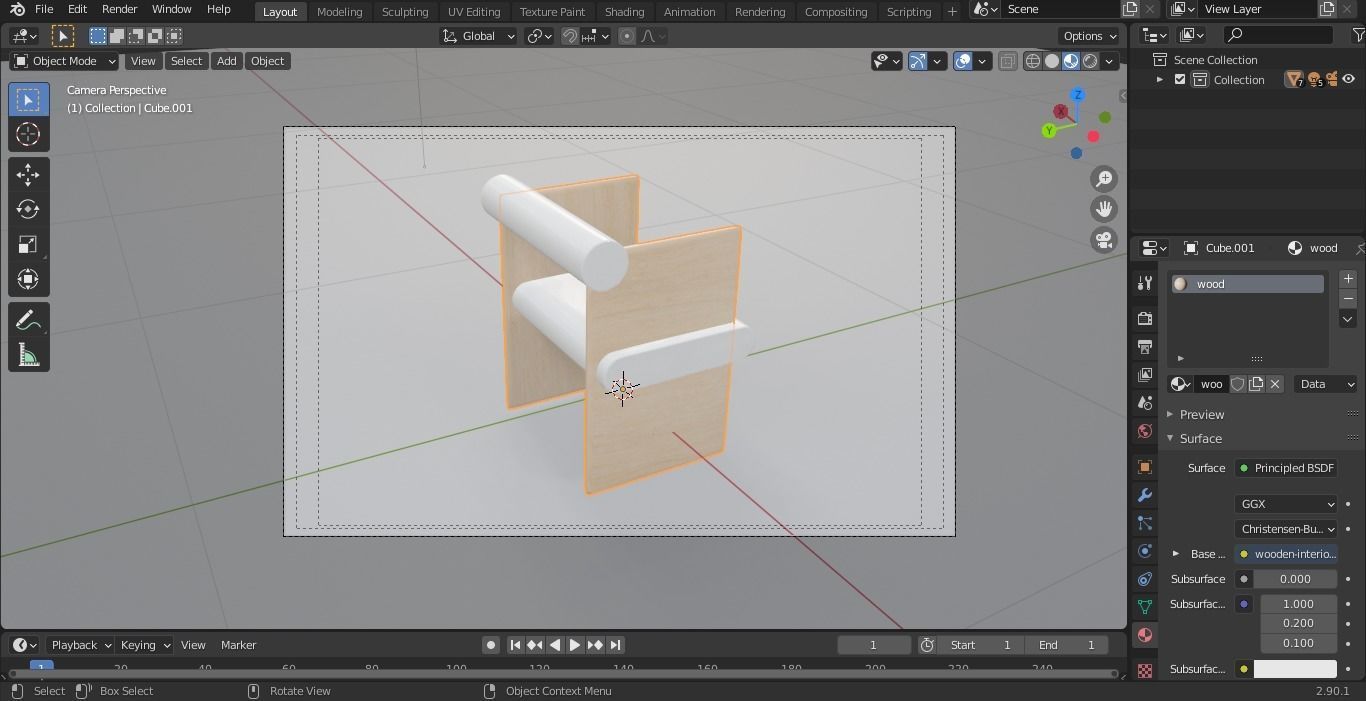1366x701 pixels.
Task: Open the Render properties tab
Action: (x=1145, y=318)
